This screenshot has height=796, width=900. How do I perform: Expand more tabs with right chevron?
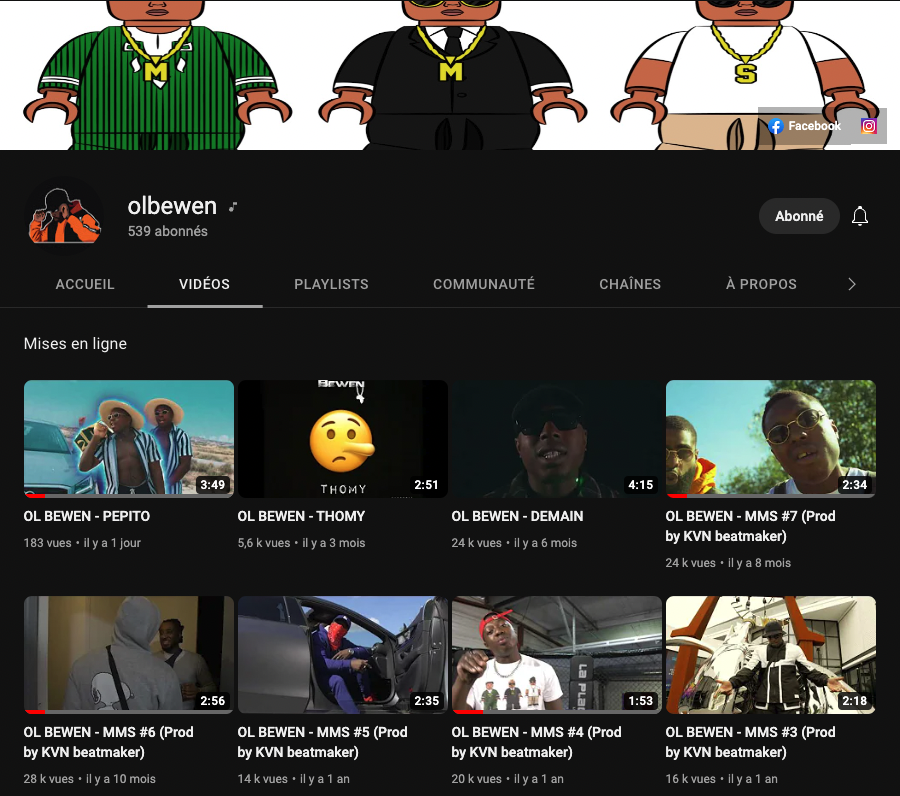pyautogui.click(x=852, y=284)
